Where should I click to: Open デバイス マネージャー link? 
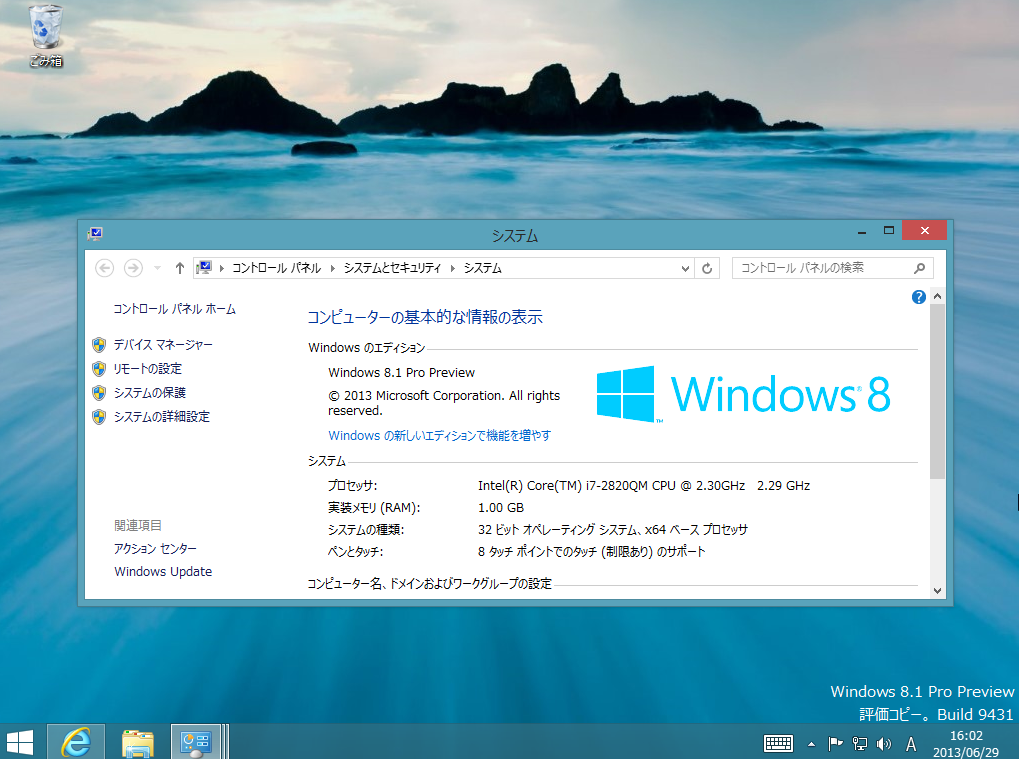coord(163,344)
